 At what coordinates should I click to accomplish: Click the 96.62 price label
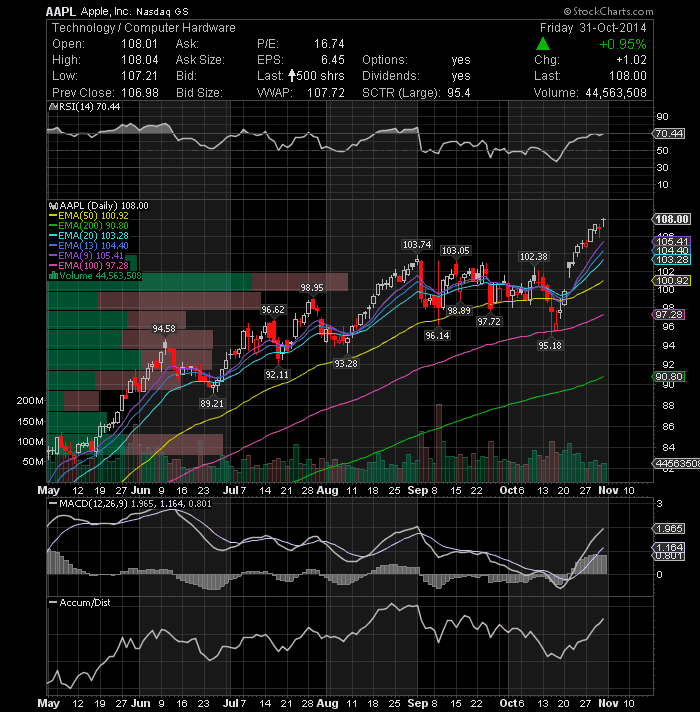273,310
